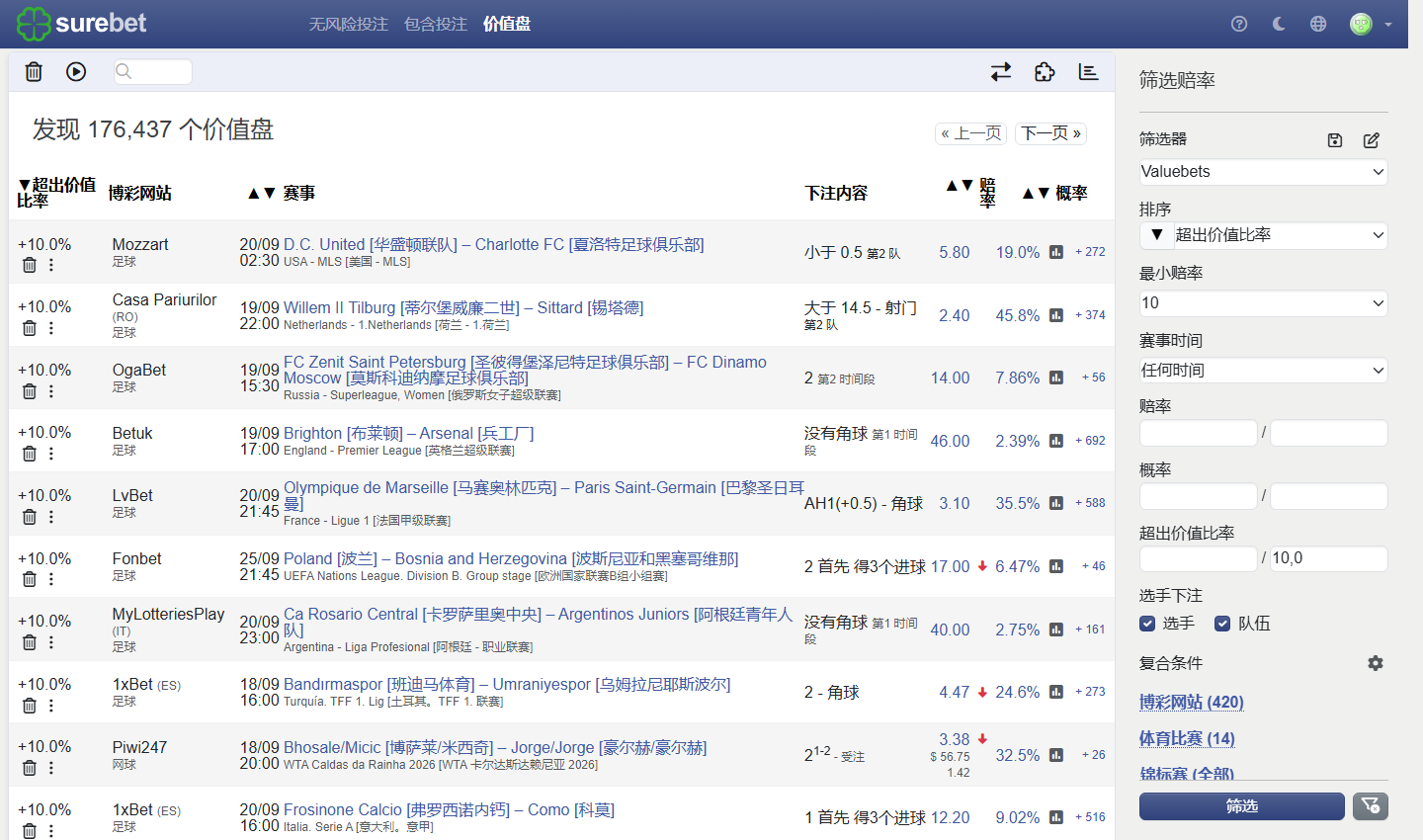
Task: Delete the Casa Pariurilor row
Action: point(30,328)
